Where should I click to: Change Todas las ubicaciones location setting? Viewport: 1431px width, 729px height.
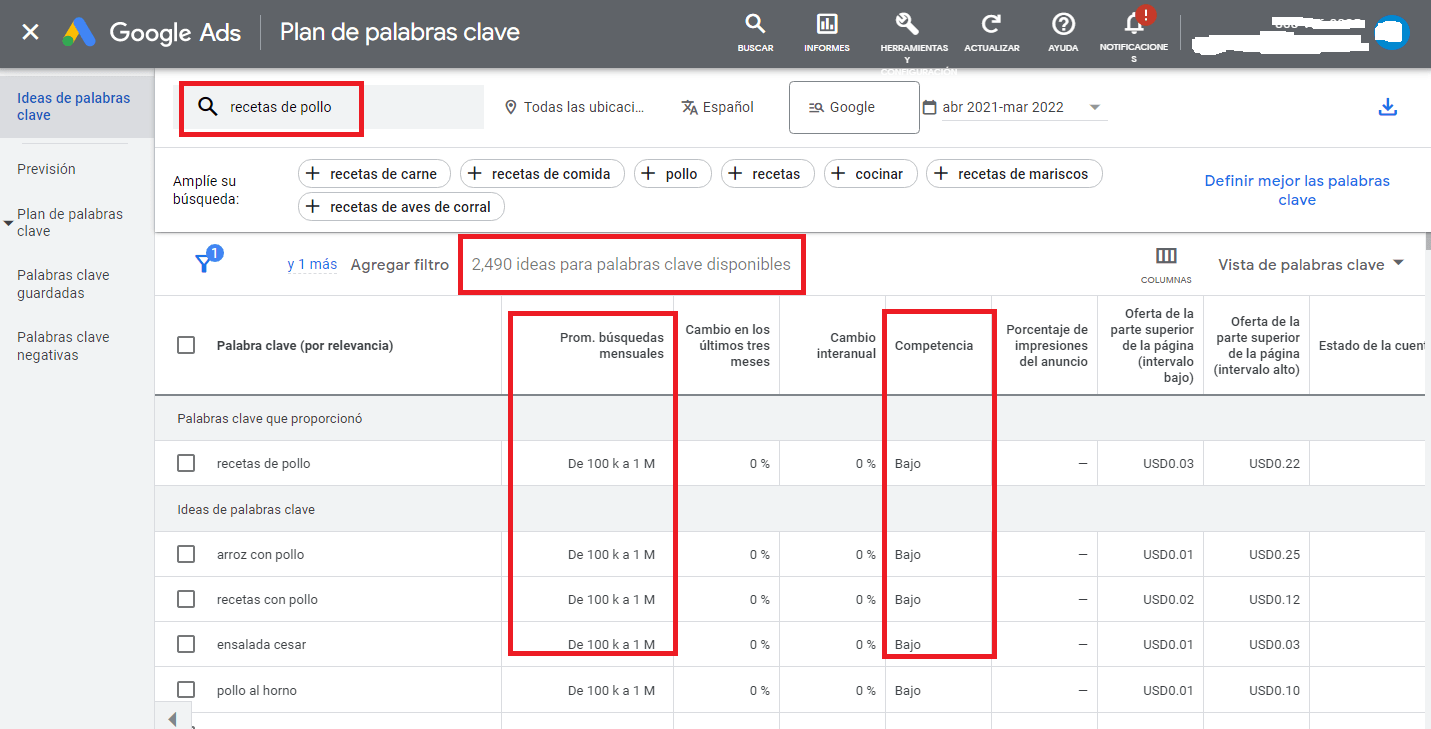[x=575, y=107]
